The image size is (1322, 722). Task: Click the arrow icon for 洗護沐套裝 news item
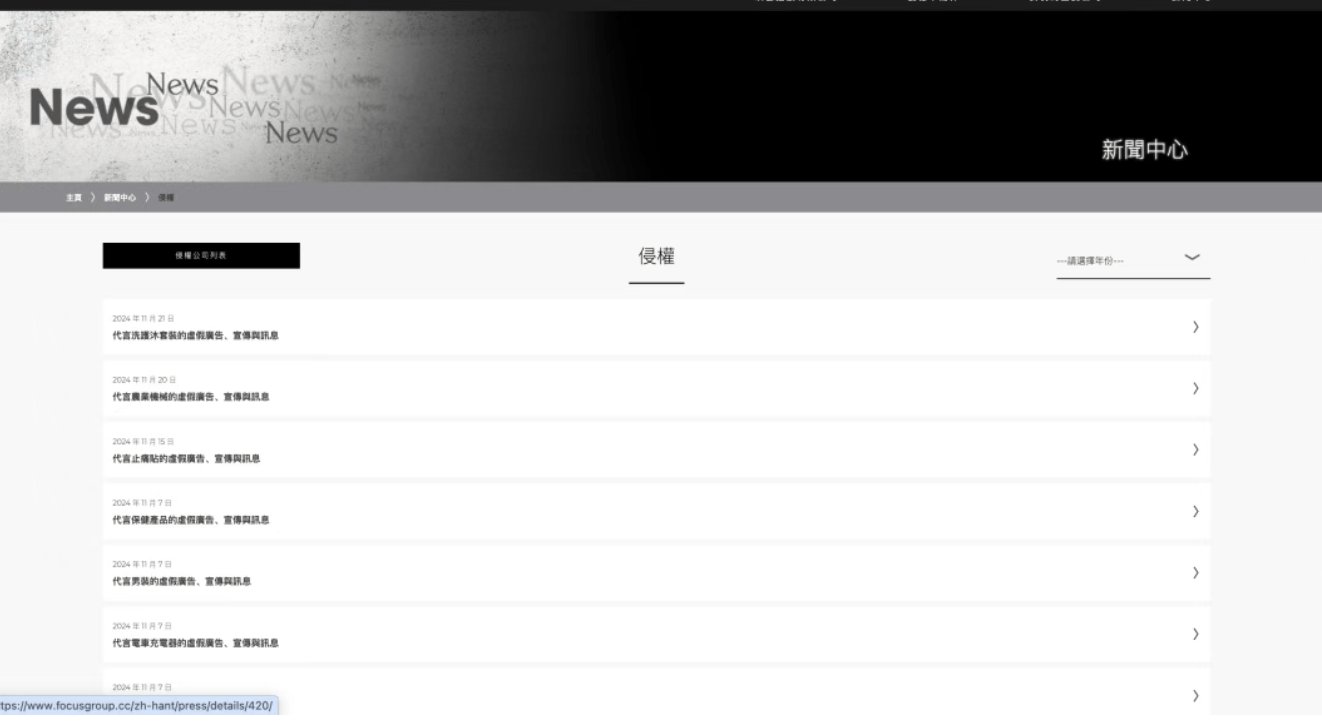click(1195, 327)
